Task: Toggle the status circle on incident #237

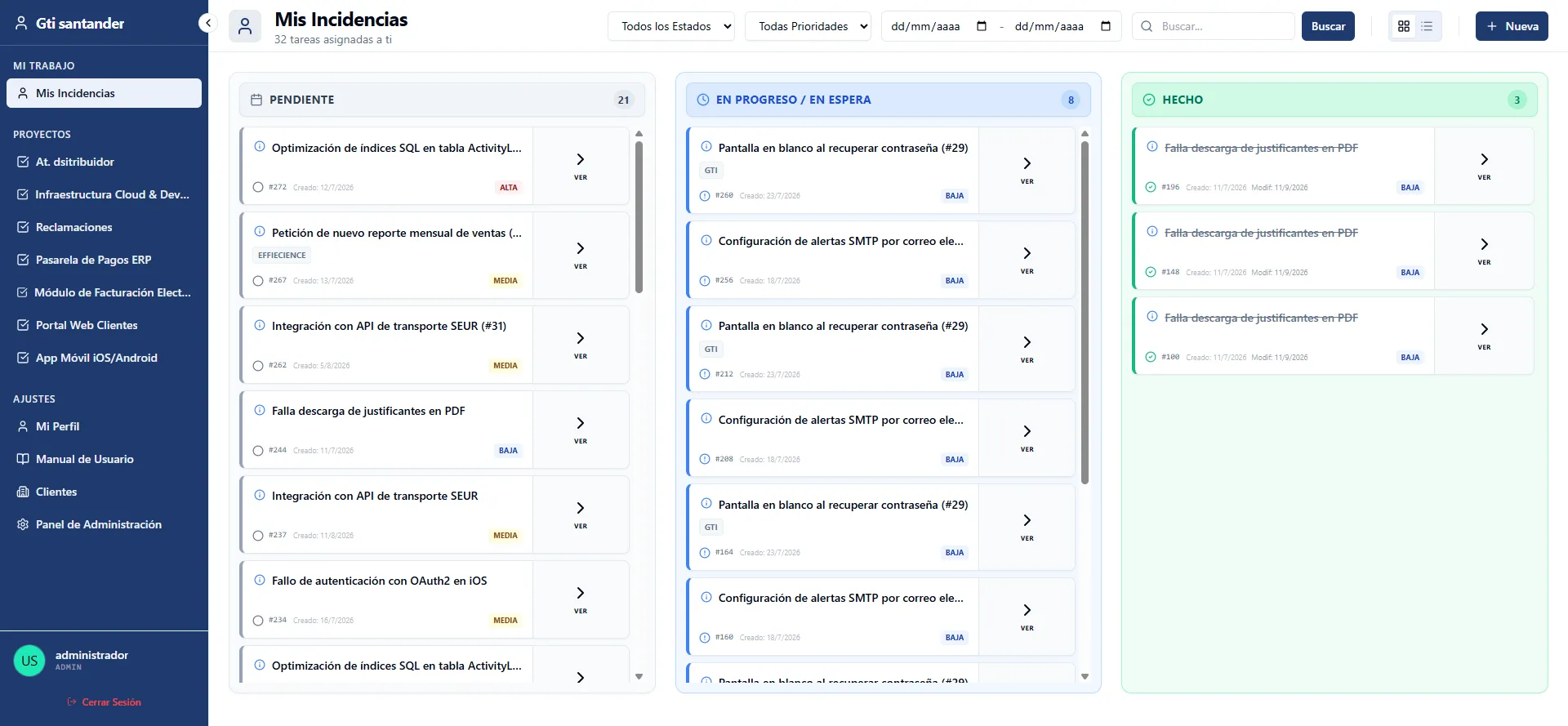Action: pos(258,535)
